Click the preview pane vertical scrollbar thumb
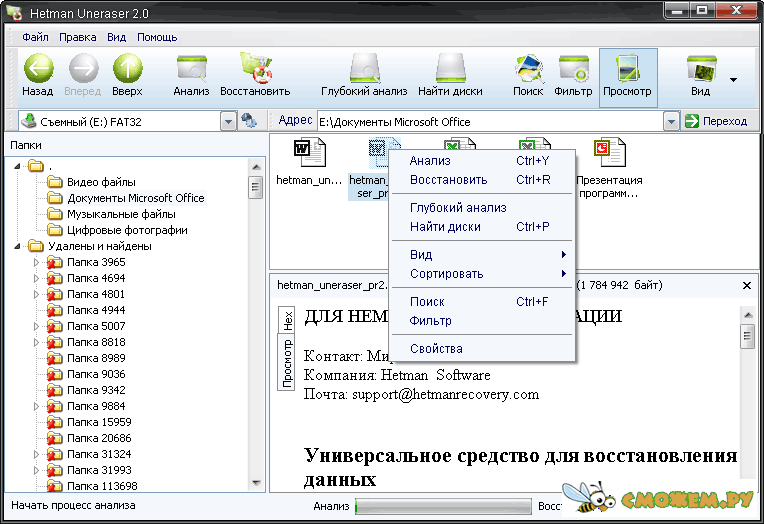The height and width of the screenshot is (524, 764). tap(747, 336)
